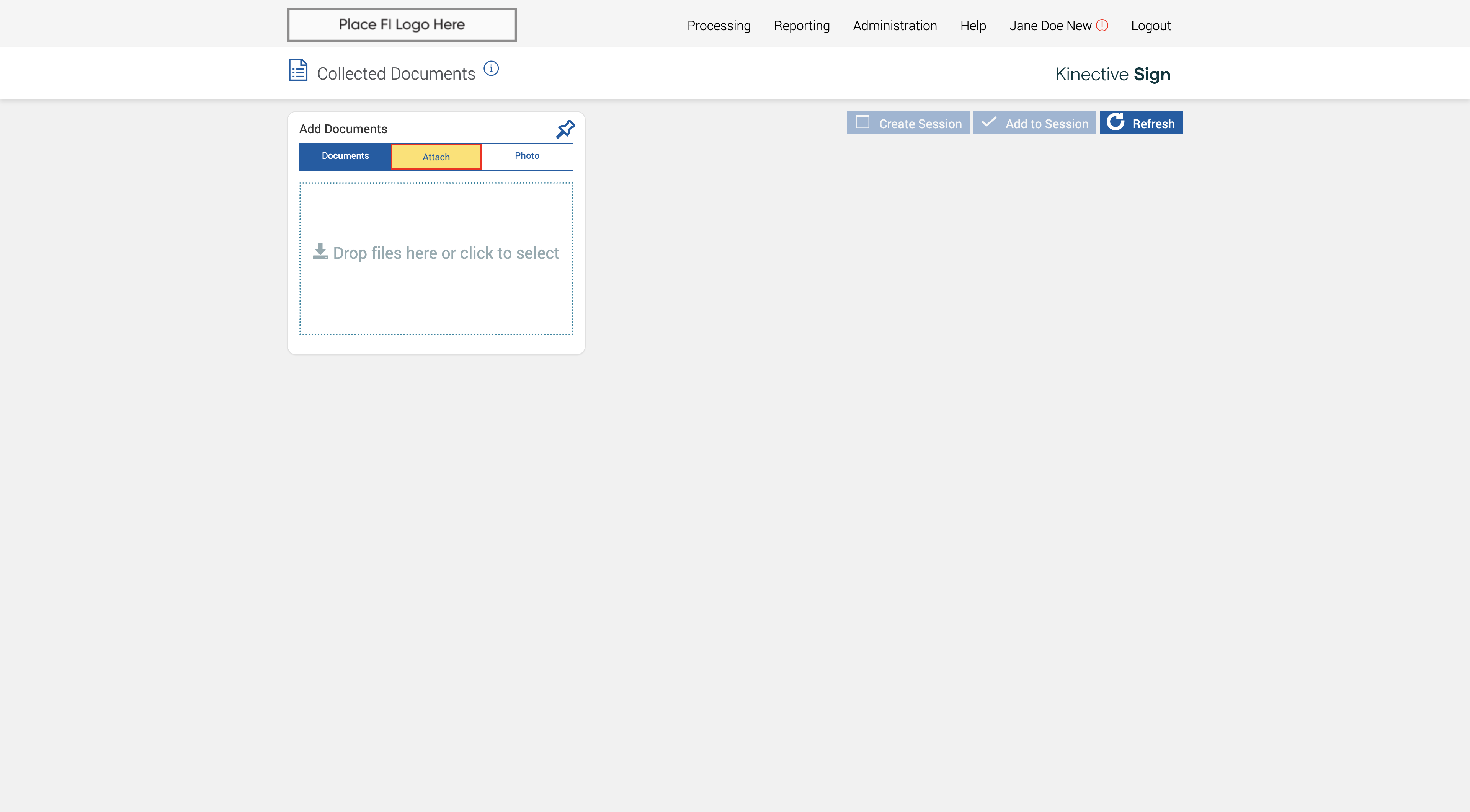Click the red alert icon near Jane Doe New
This screenshot has width=1470, height=812.
tap(1102, 26)
